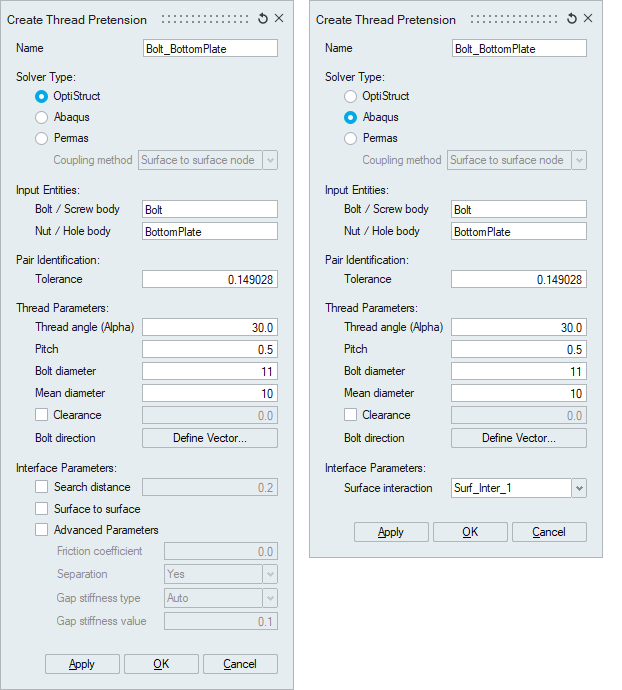Open Surface interaction dropdown
The image size is (622, 690).
coord(578,488)
